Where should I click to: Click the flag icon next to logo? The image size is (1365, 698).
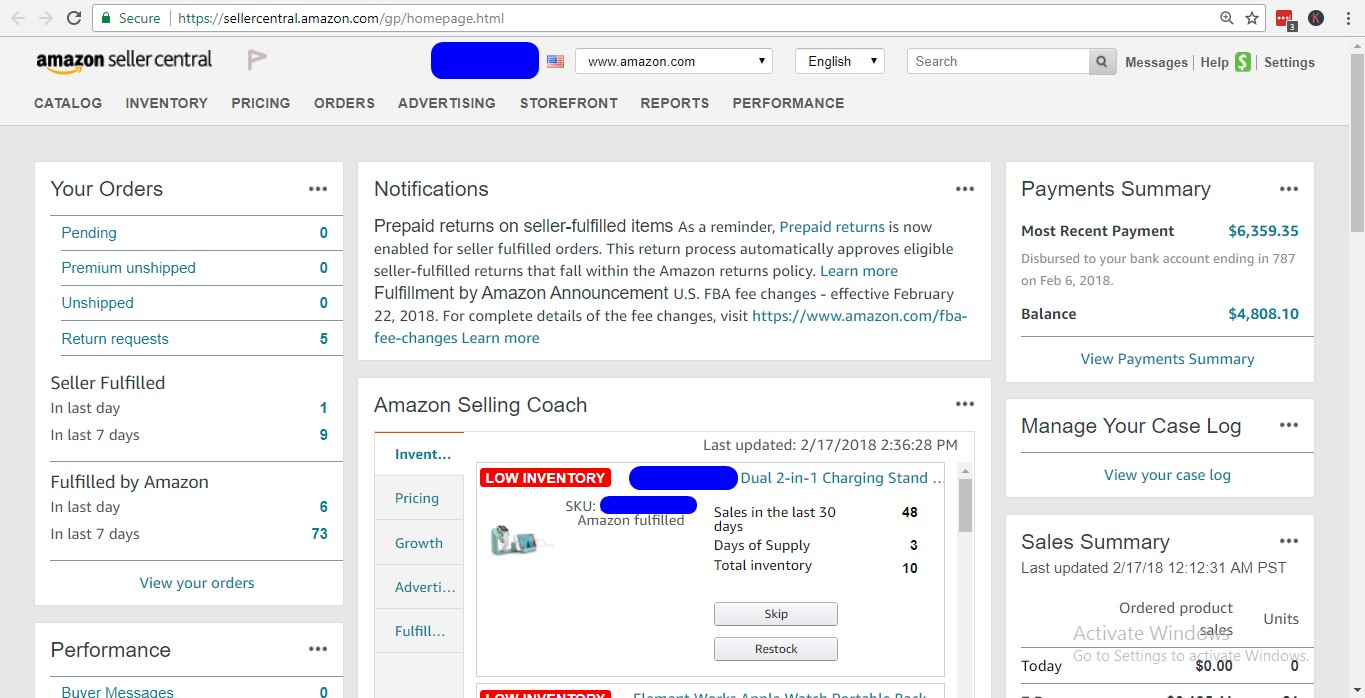(257, 61)
